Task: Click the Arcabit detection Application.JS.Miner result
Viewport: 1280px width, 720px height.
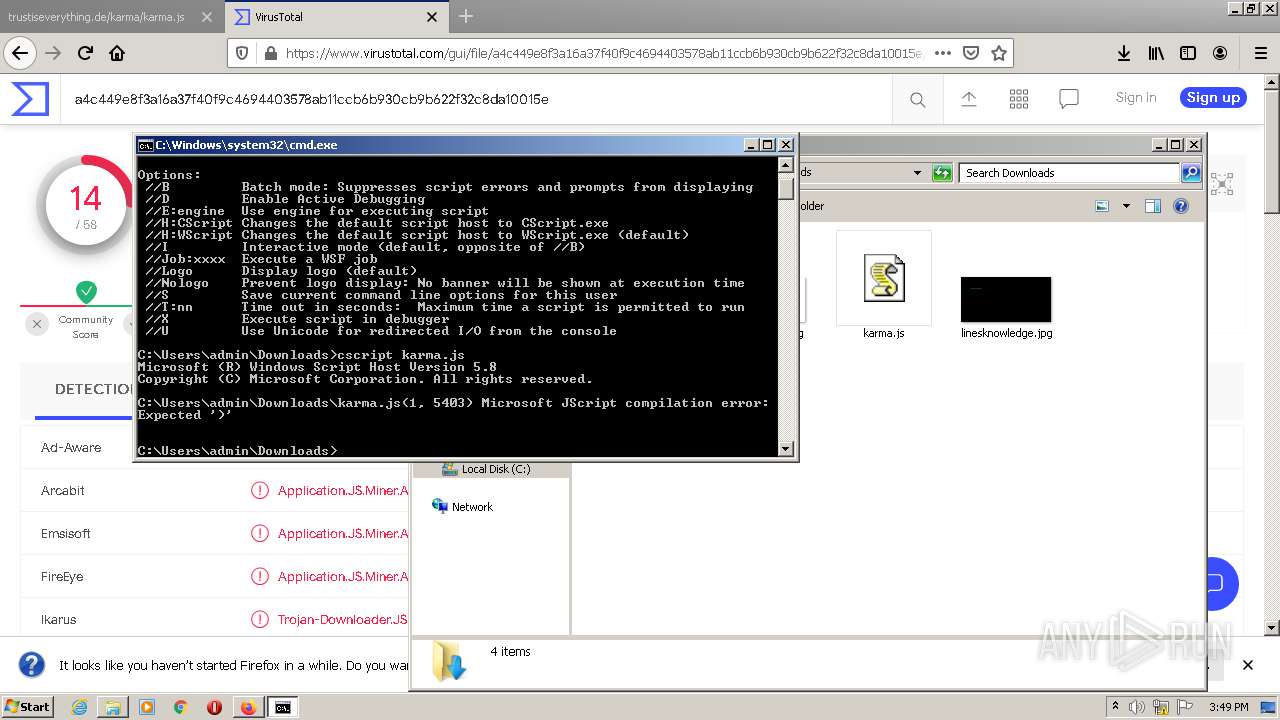Action: [x=343, y=491]
